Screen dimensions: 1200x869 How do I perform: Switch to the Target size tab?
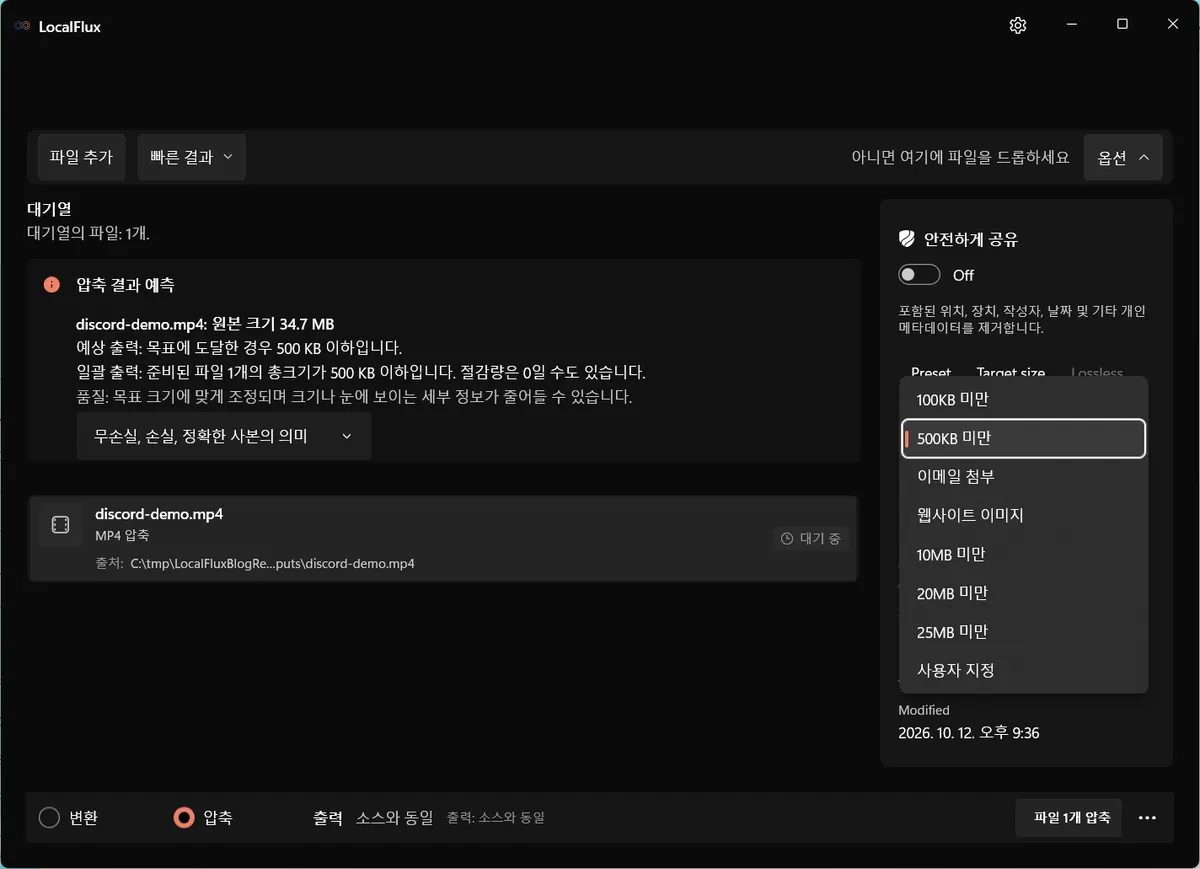pos(1011,371)
